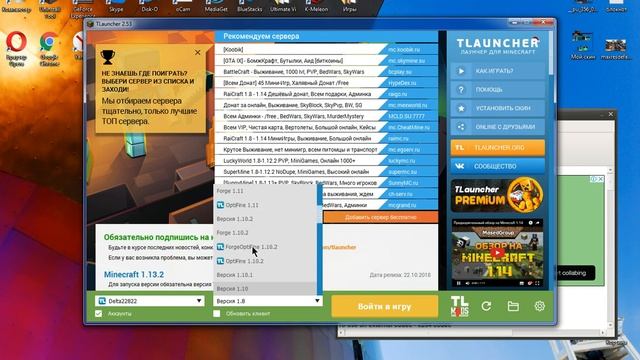Open the game folder icon in bottom bar
Screen dimensions: 640x360
pos(513,306)
